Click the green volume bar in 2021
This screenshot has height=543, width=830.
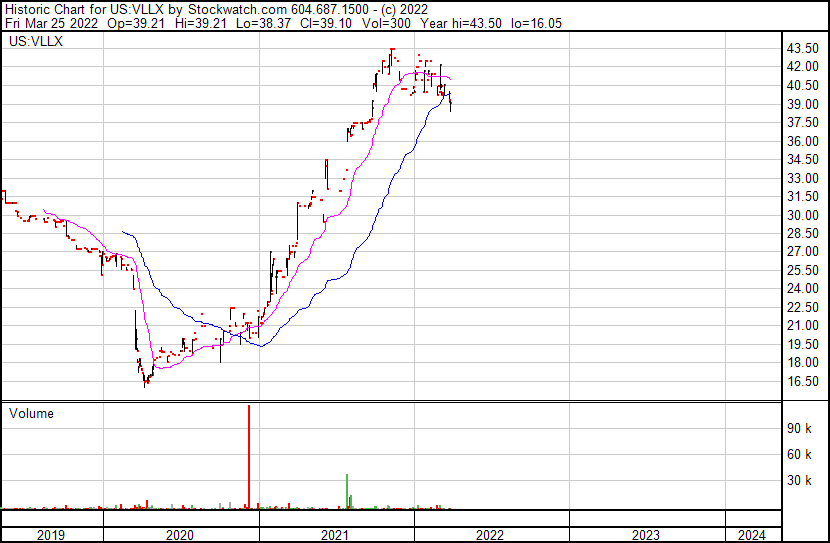[x=347, y=491]
